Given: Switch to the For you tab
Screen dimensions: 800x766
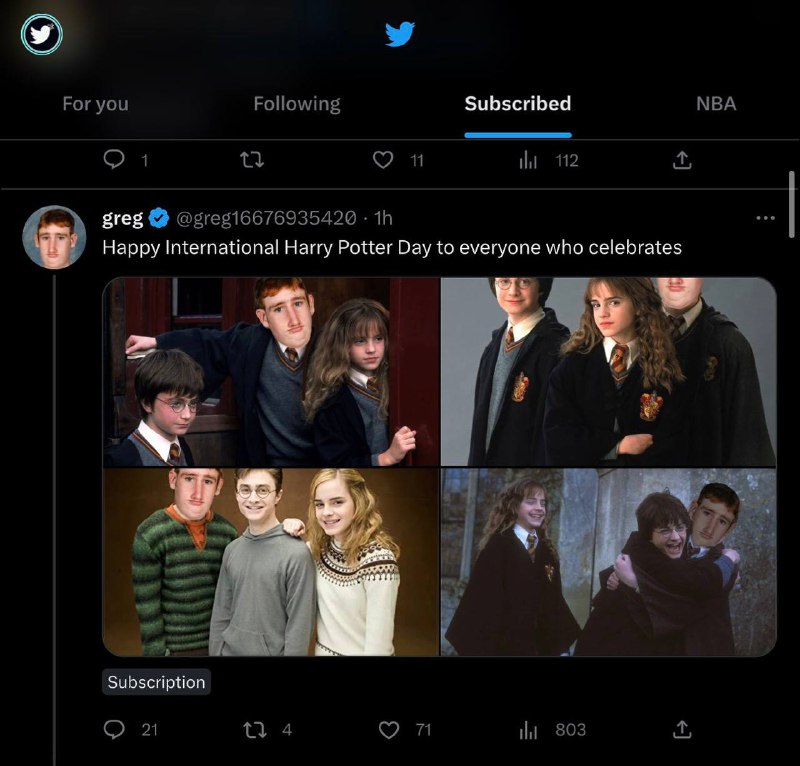Looking at the screenshot, I should point(95,104).
